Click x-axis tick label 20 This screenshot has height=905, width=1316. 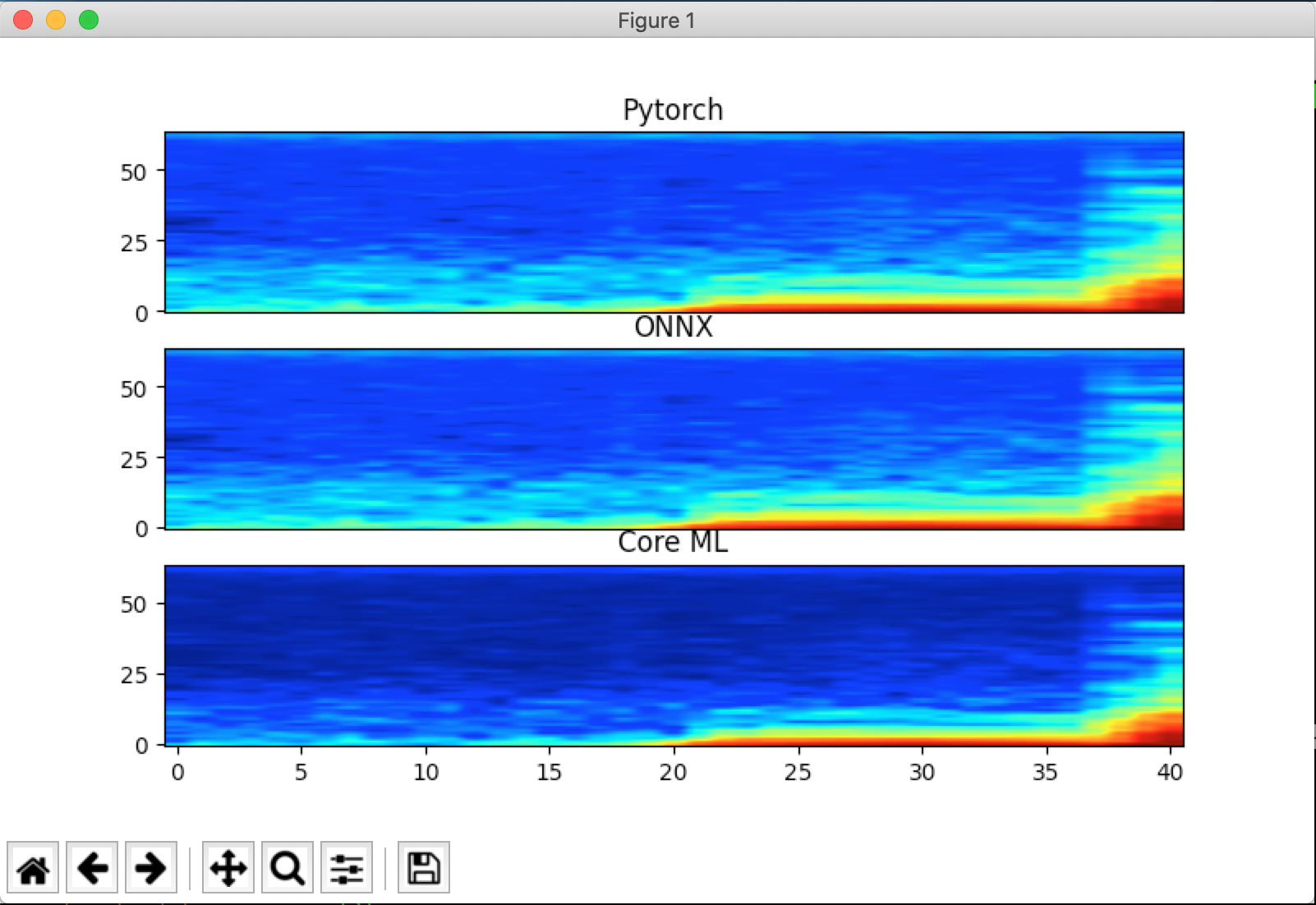[x=673, y=772]
